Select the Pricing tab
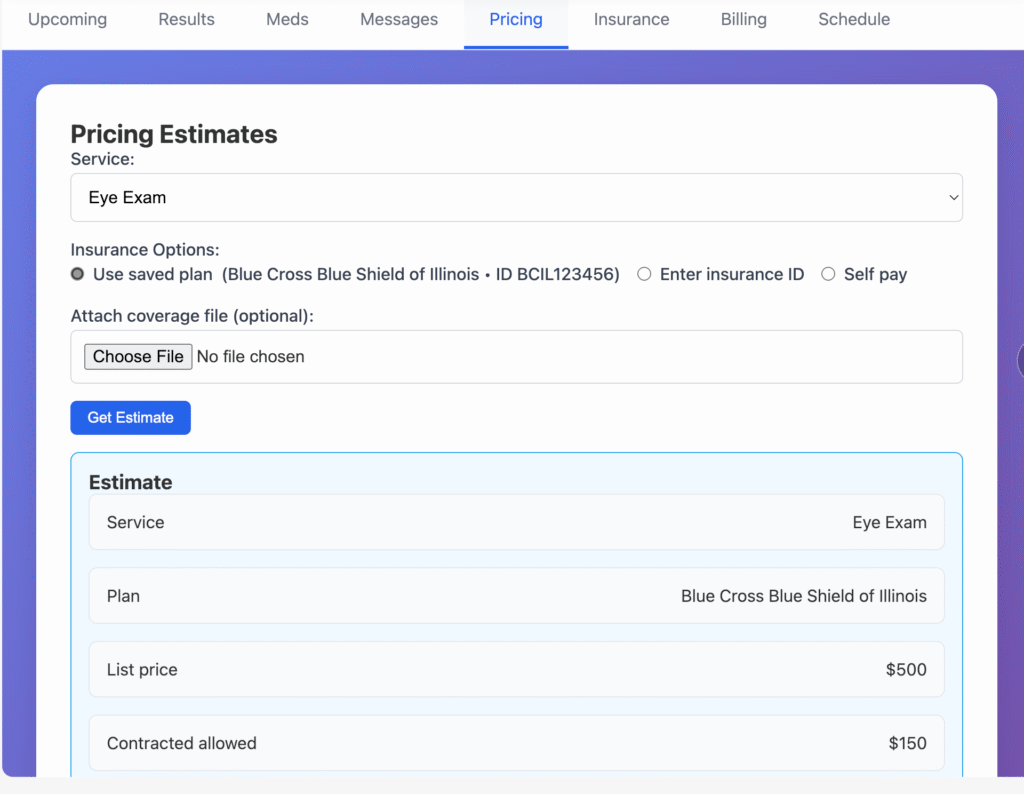 [x=516, y=20]
